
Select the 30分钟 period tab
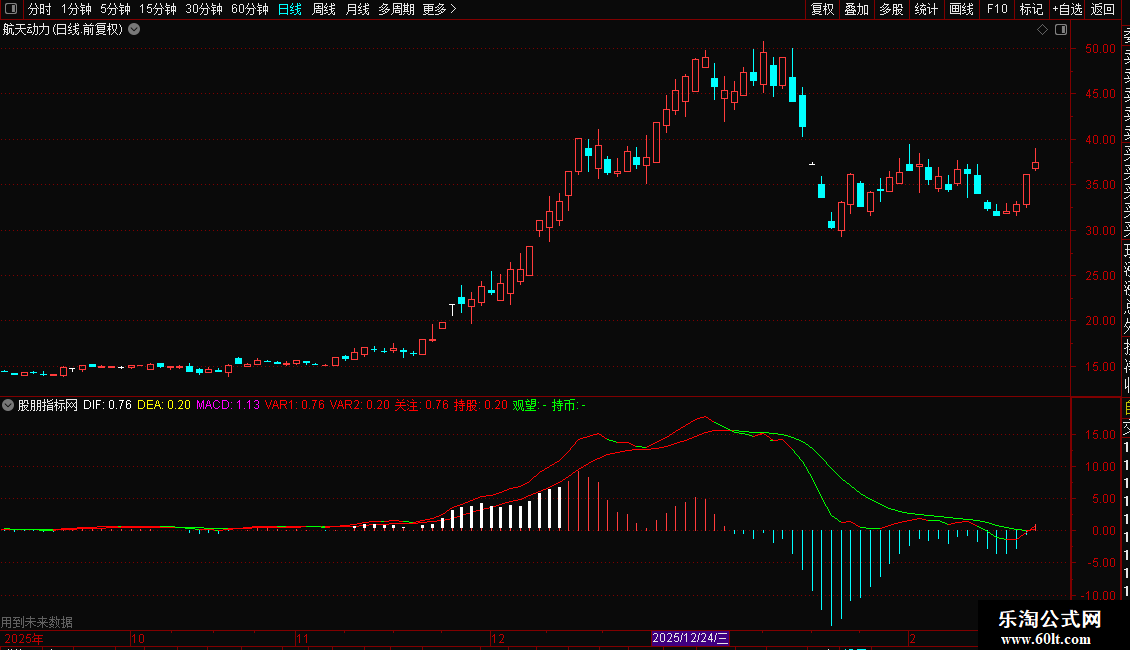pyautogui.click(x=204, y=9)
